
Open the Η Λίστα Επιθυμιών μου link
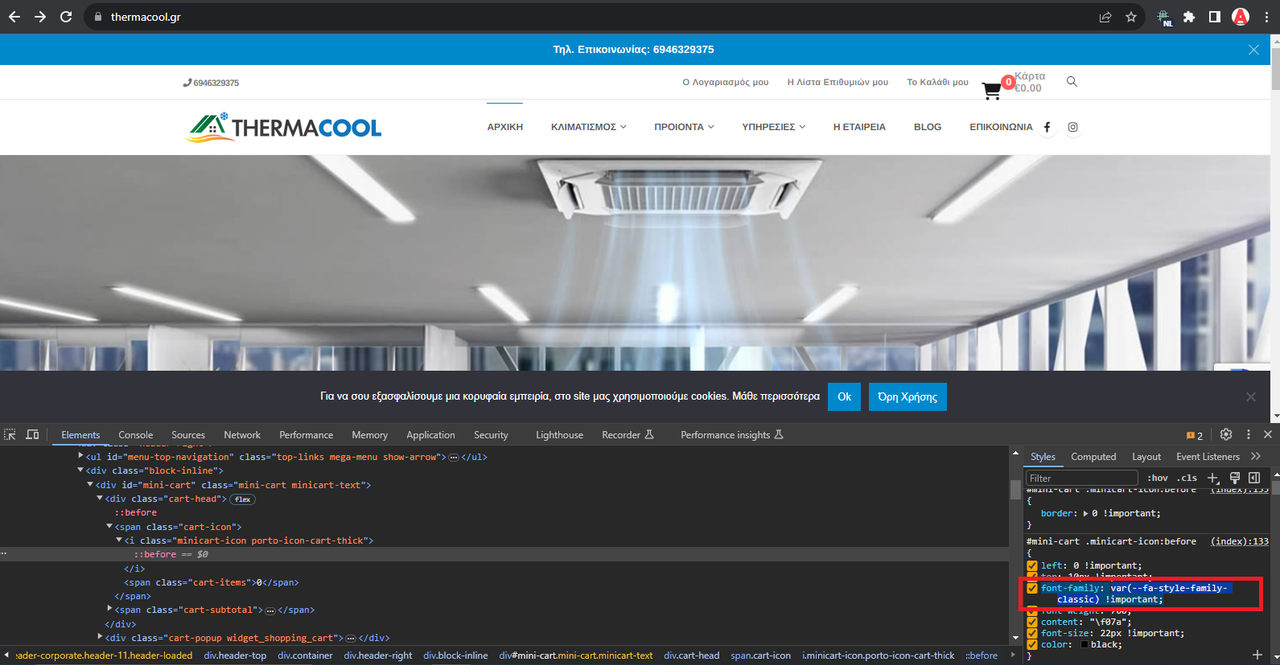(838, 82)
